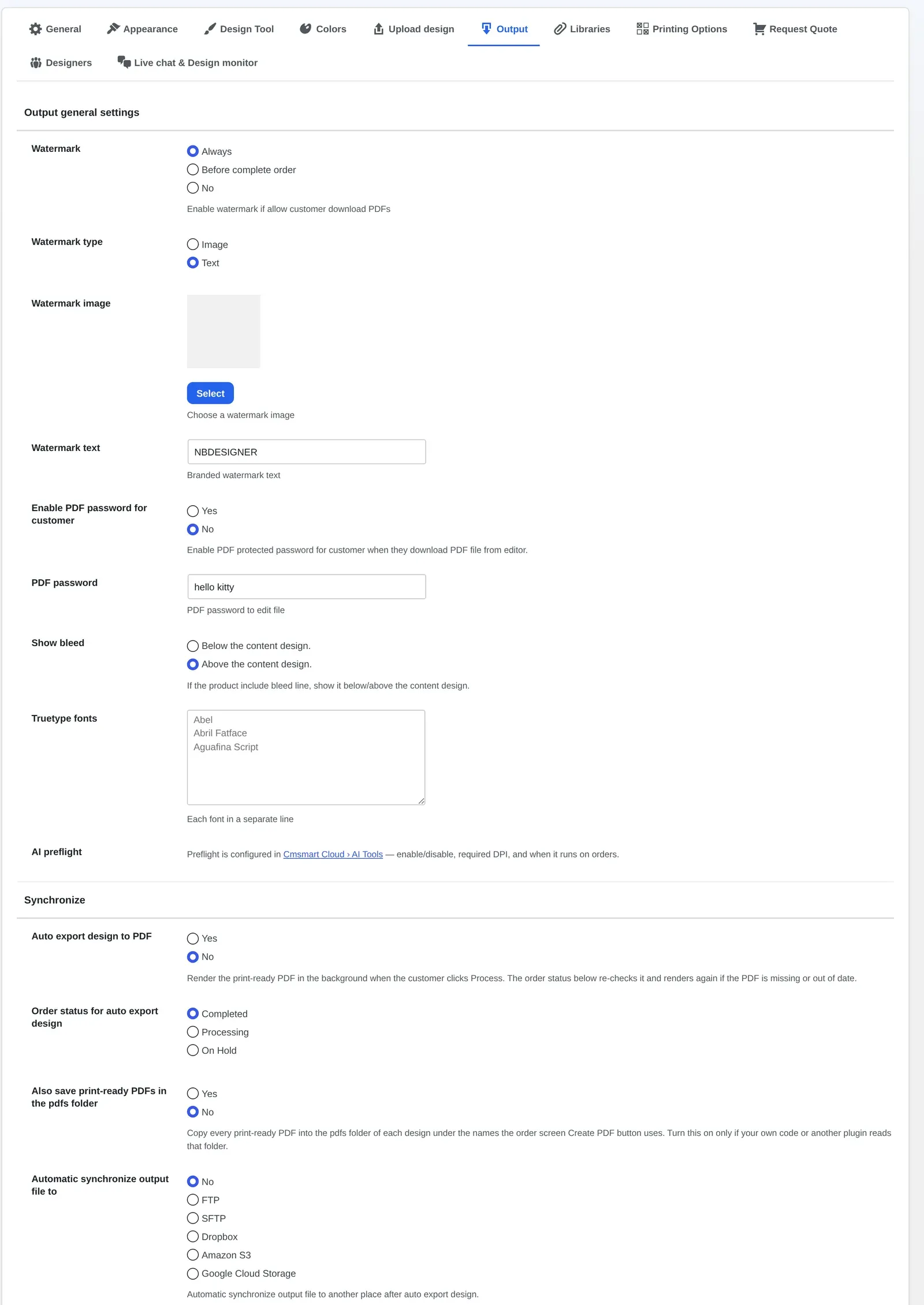Click the Watermark text input field

tap(307, 452)
